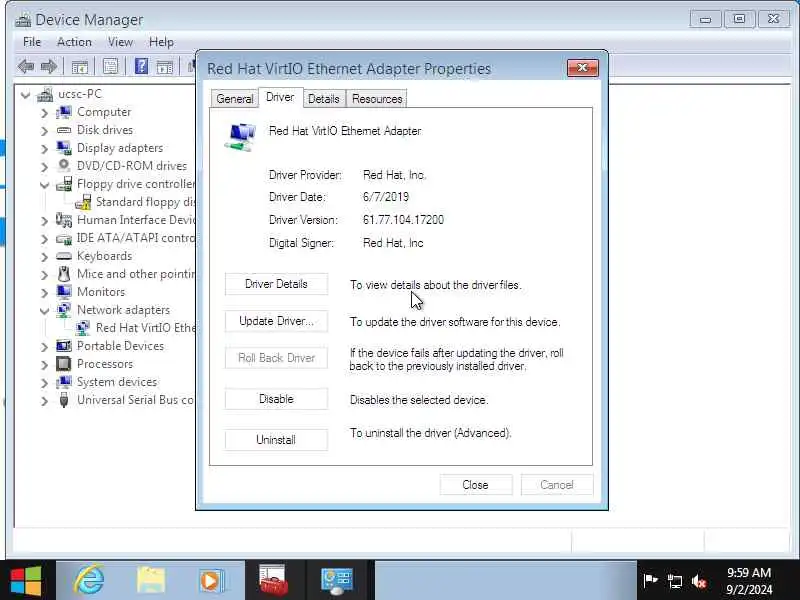The height and width of the screenshot is (600, 800).
Task: Click the Properties toolbar icon
Action: point(110,66)
